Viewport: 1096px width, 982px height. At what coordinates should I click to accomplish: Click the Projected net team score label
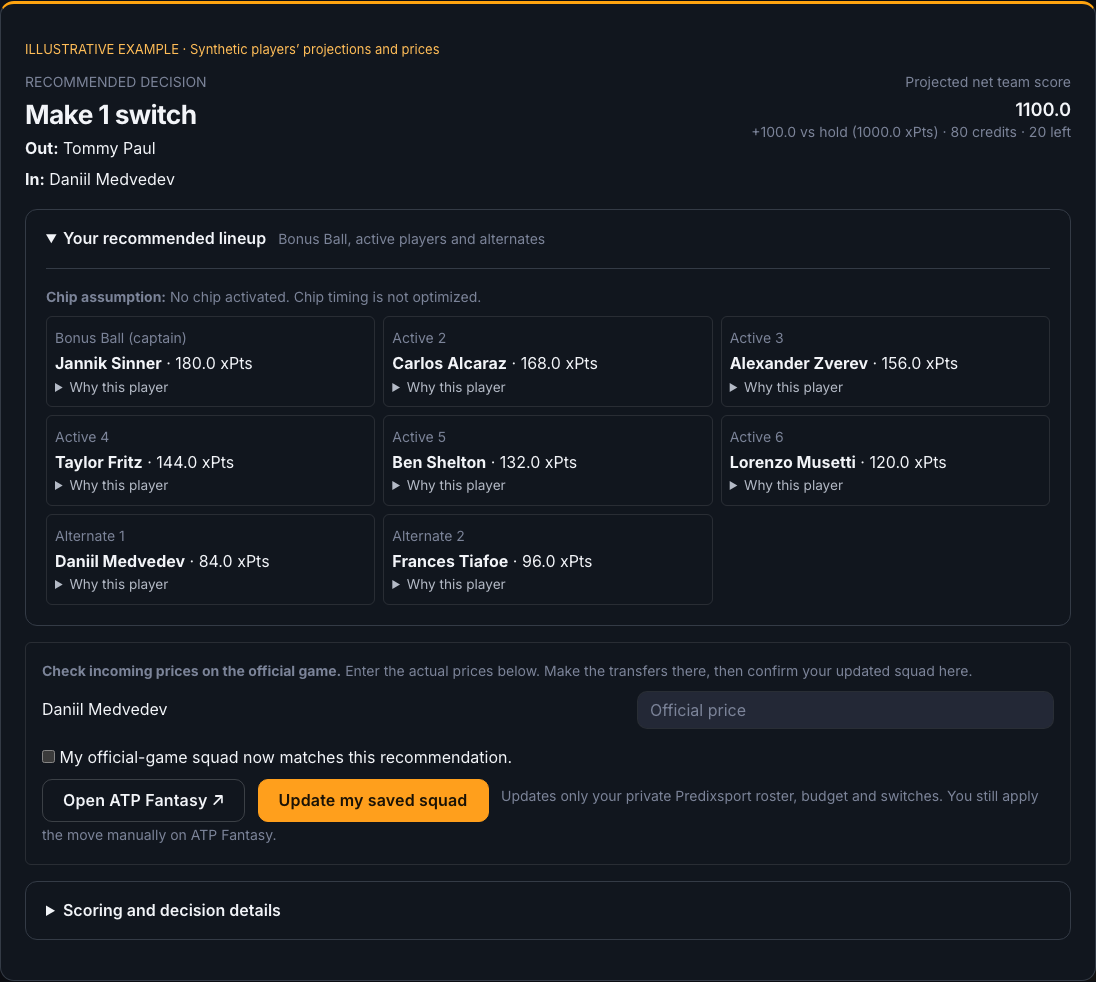click(988, 82)
